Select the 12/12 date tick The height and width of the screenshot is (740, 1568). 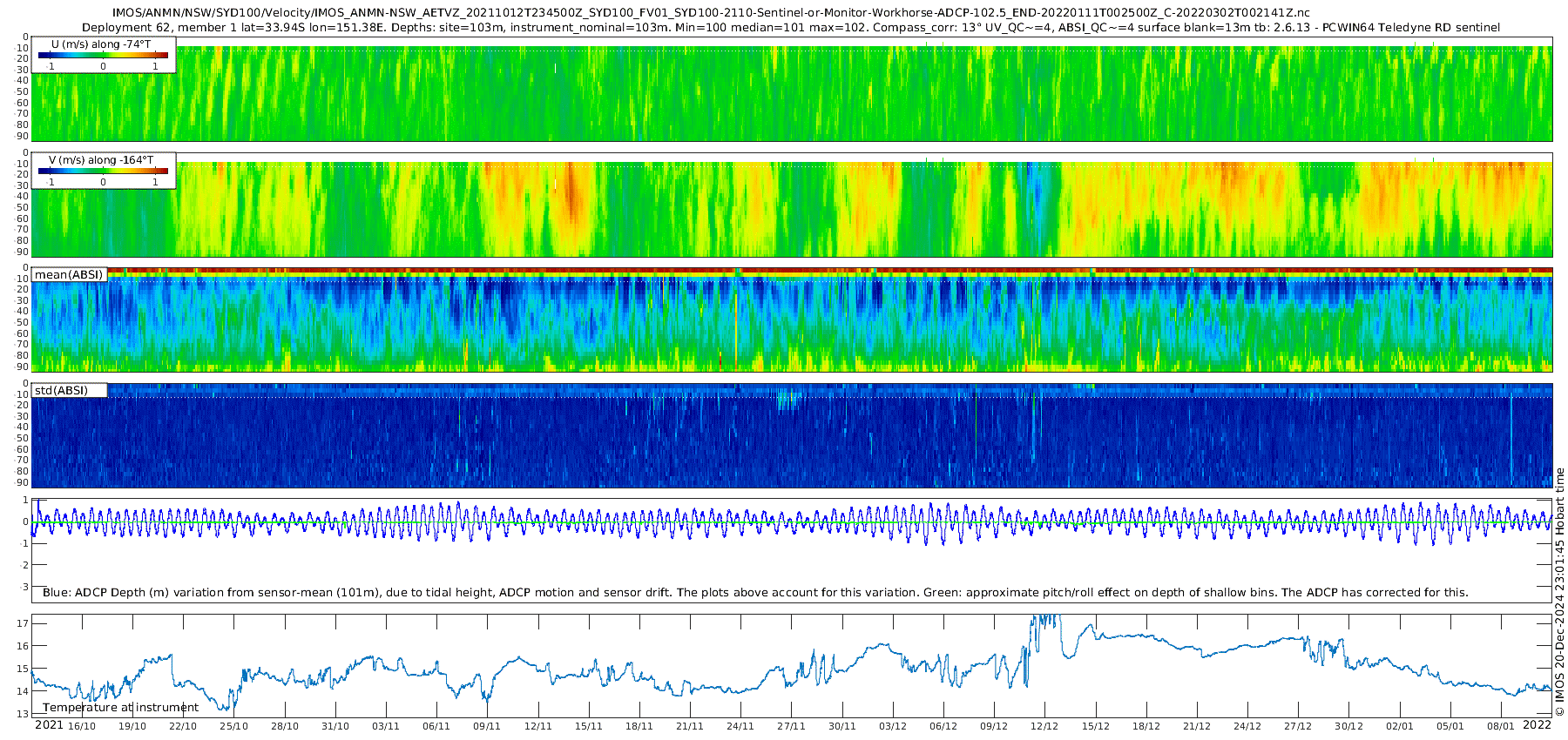[1044, 726]
